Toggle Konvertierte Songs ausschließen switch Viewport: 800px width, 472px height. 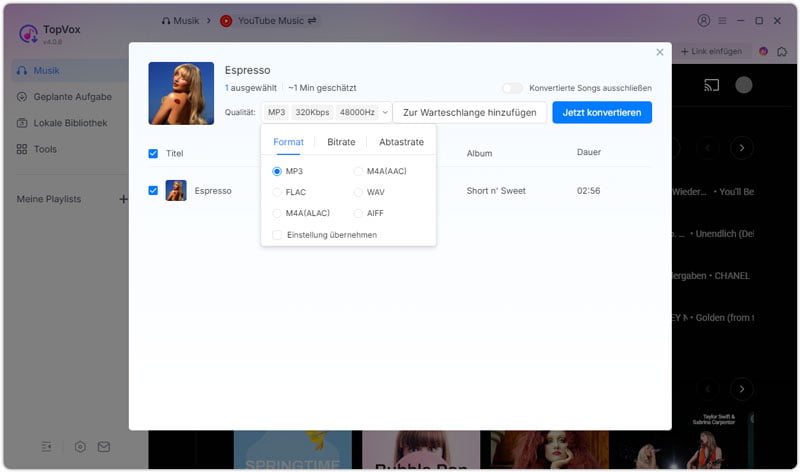pyautogui.click(x=512, y=88)
